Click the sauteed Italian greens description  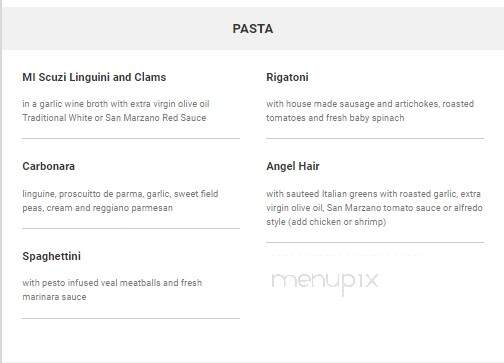click(x=373, y=194)
